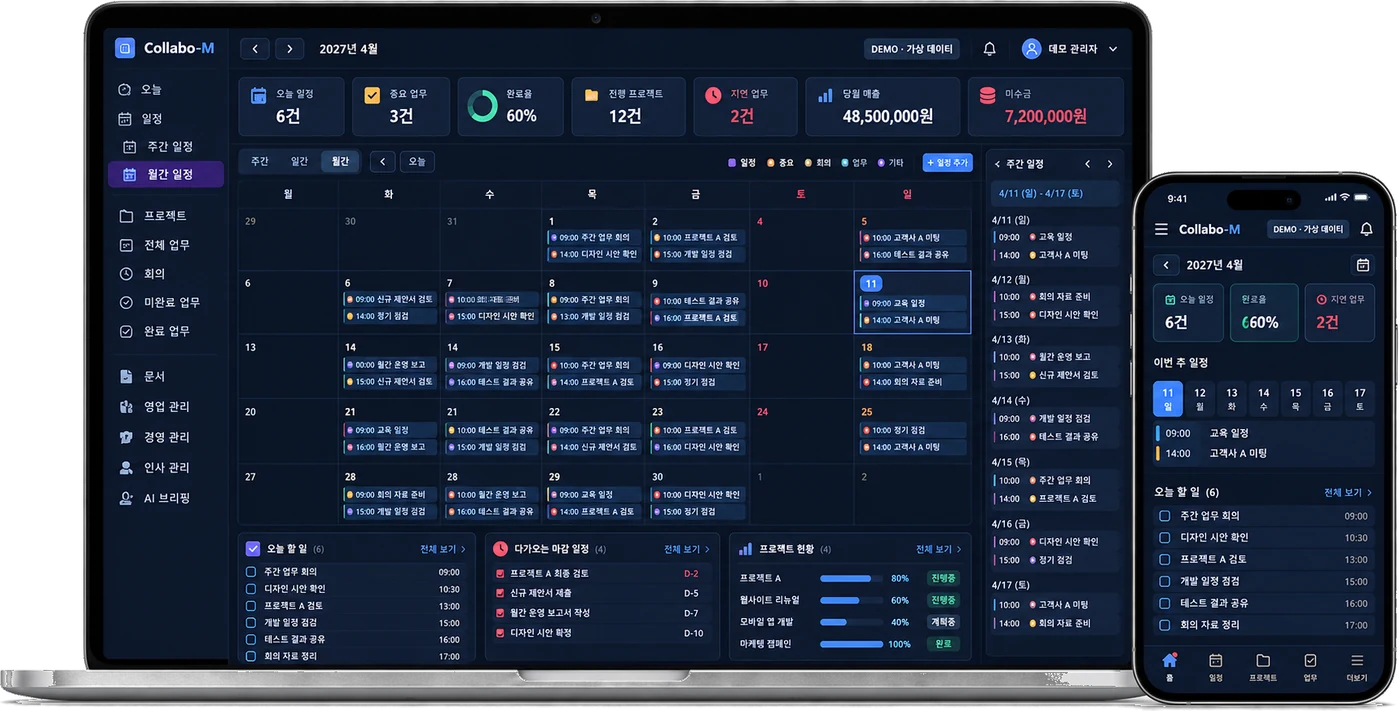Click the + 일정 추가 button
1400x711 pixels.
[947, 162]
